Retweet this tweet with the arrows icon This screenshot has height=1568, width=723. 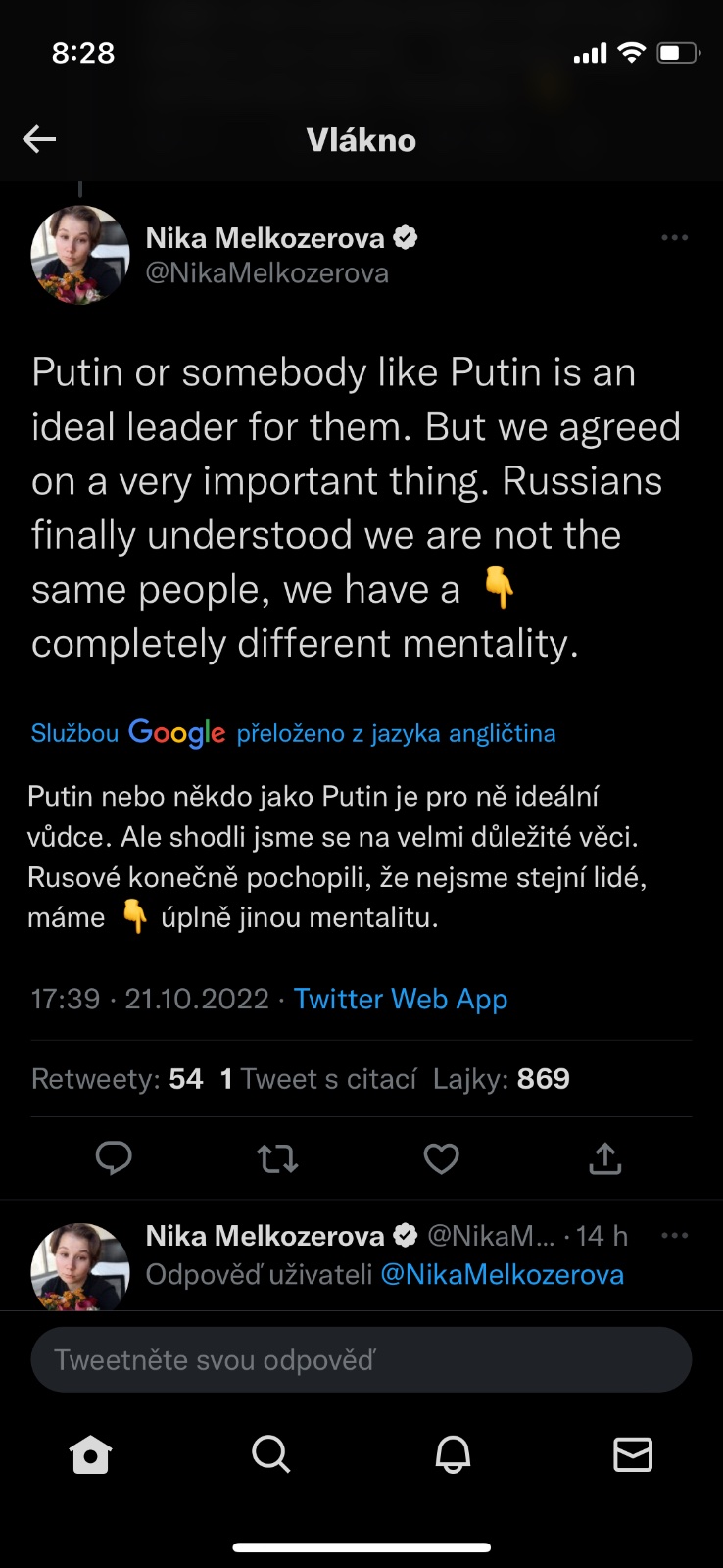[277, 1159]
